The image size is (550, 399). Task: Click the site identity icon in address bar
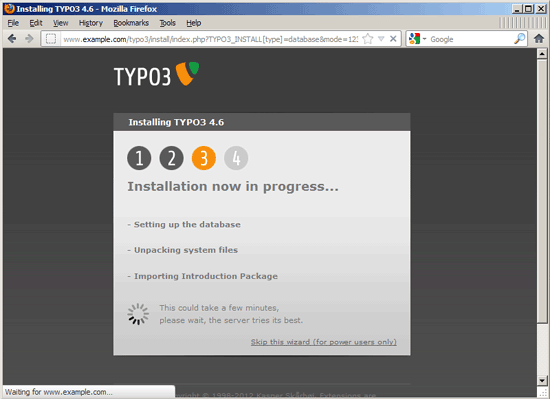[x=51, y=39]
